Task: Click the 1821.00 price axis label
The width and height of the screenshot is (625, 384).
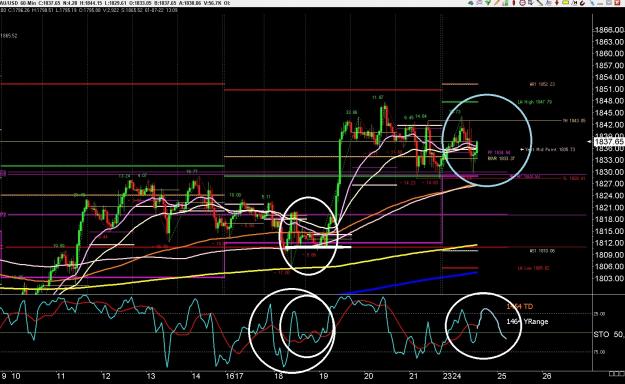Action: (609, 208)
